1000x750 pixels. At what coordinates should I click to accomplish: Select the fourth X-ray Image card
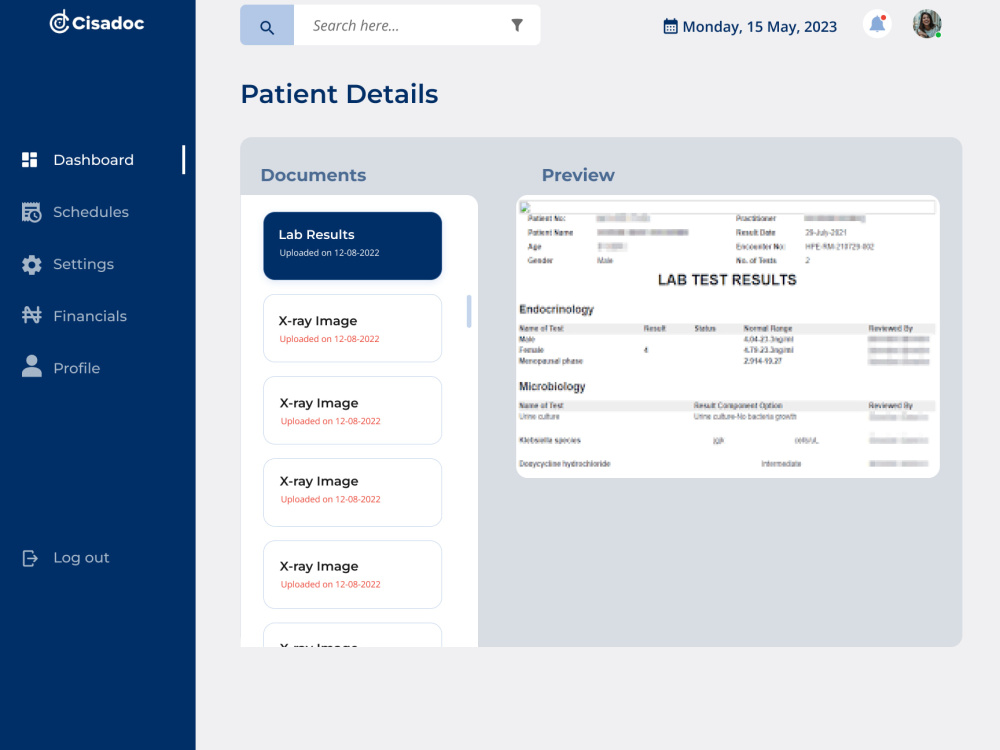[353, 575]
